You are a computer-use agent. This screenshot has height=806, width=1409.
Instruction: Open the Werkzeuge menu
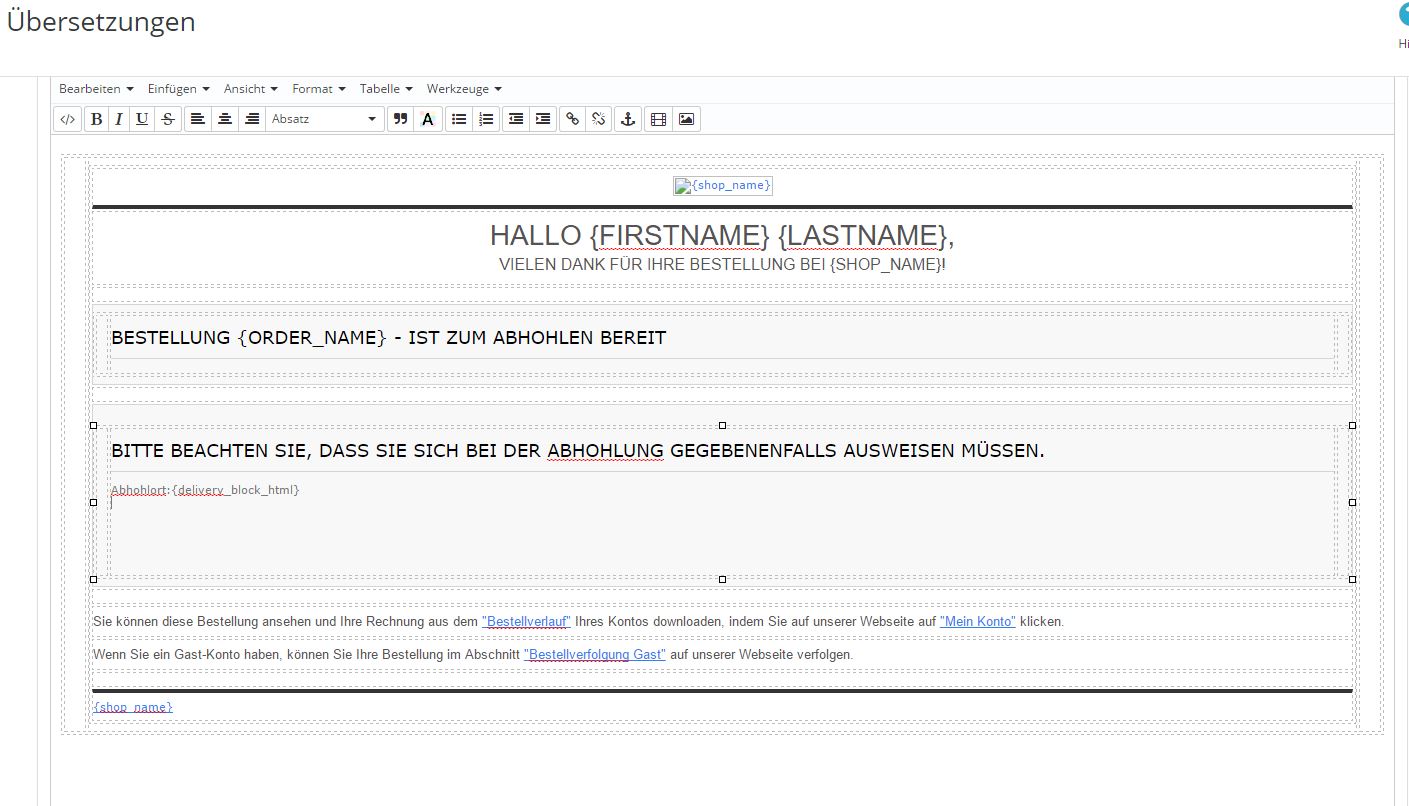464,89
